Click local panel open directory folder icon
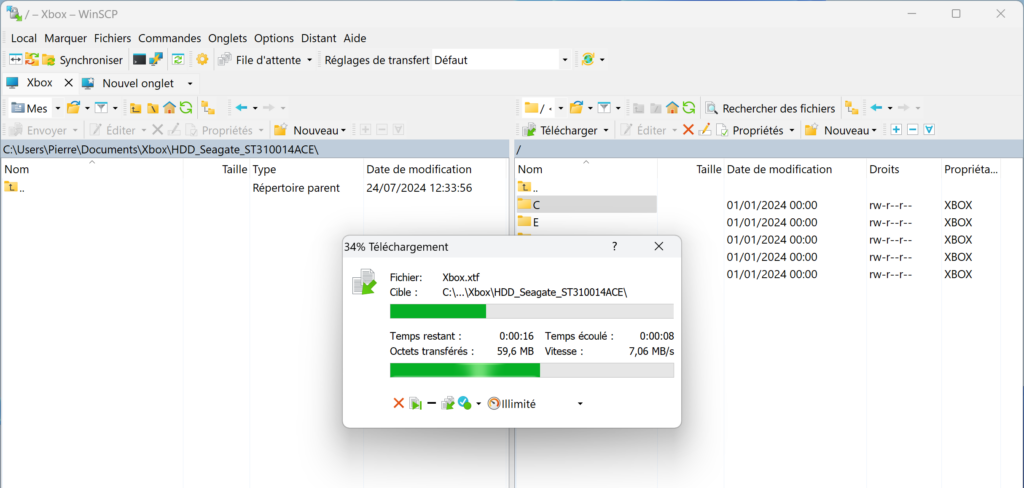The width and height of the screenshot is (1024, 488). click(x=73, y=108)
